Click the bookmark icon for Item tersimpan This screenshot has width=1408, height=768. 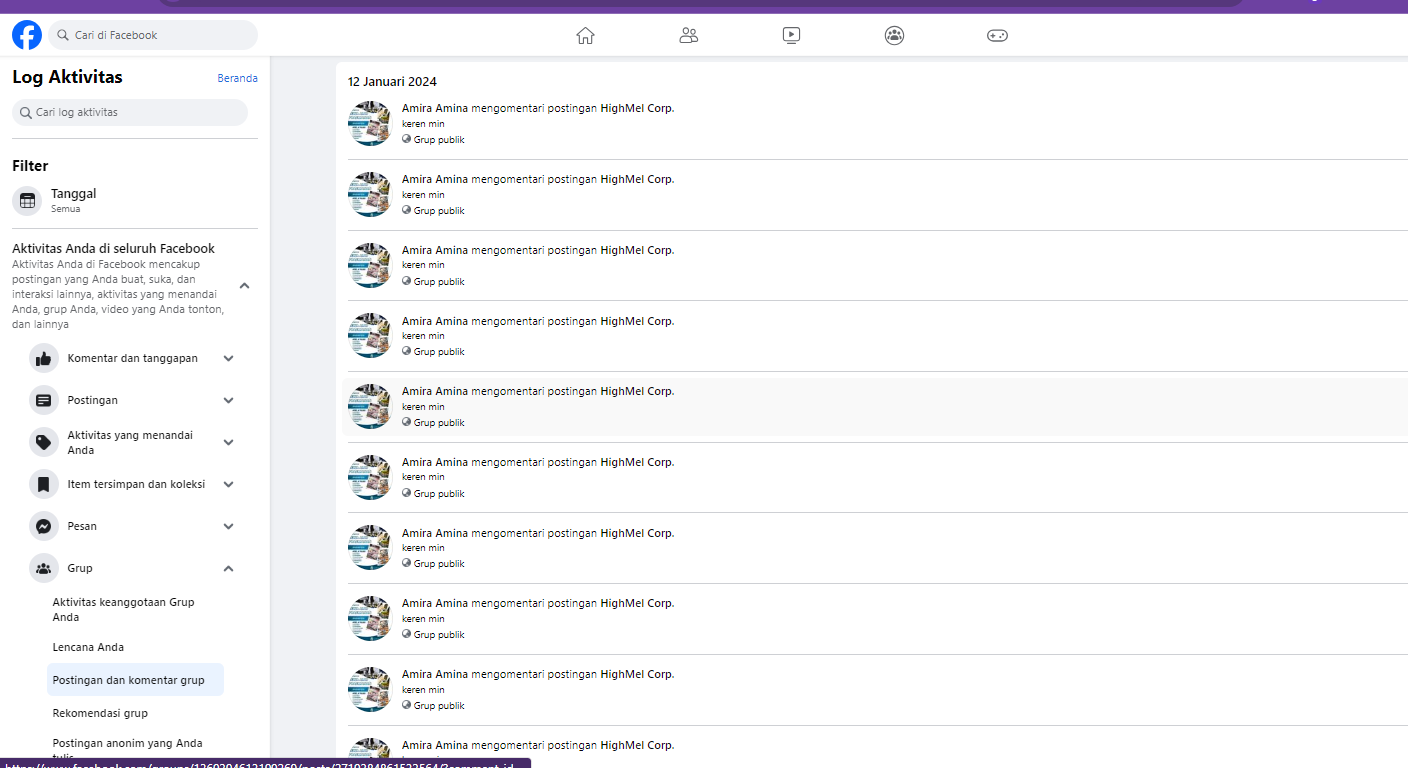click(x=44, y=484)
